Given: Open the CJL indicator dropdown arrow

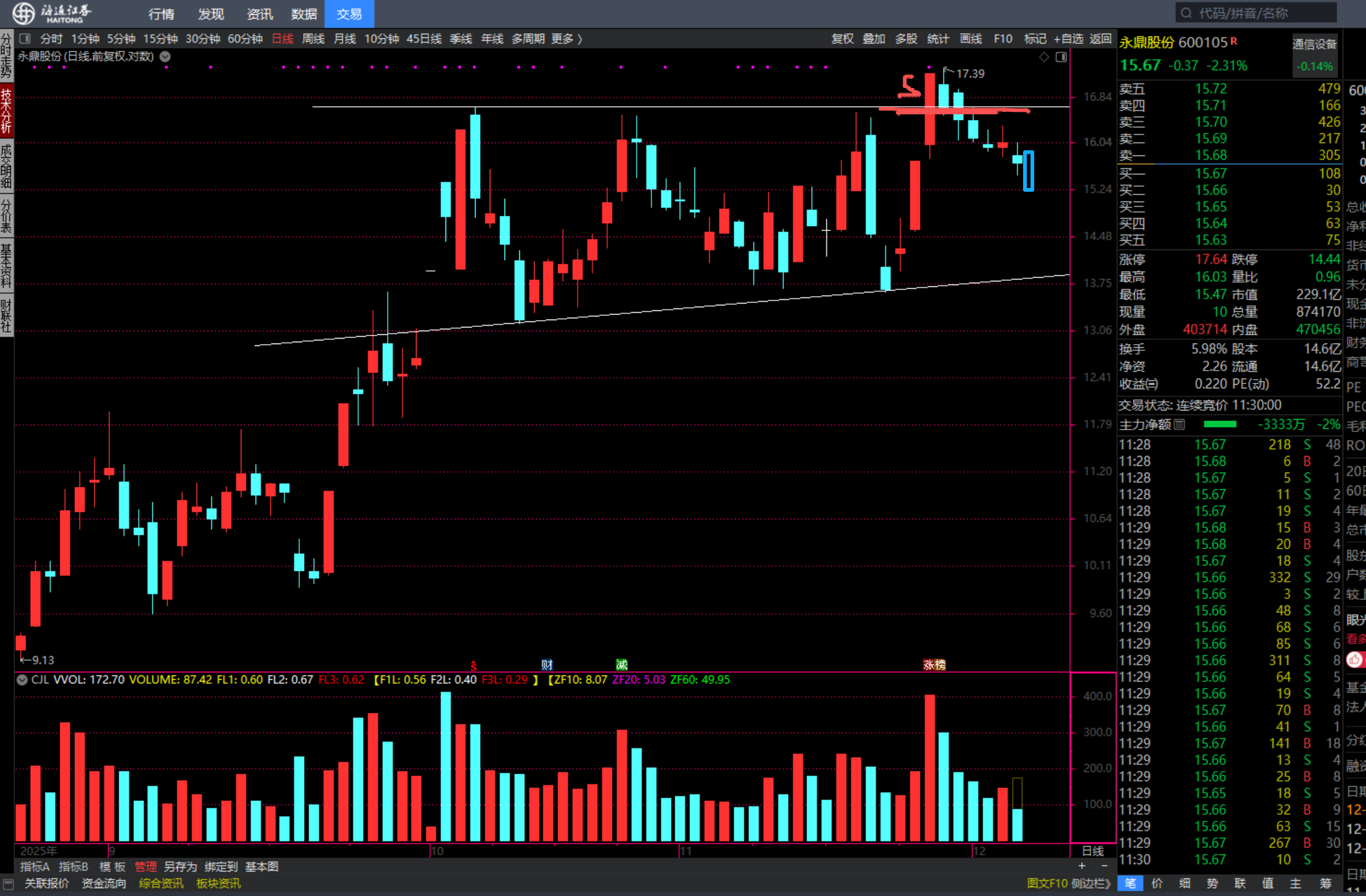Looking at the screenshot, I should click(22, 680).
